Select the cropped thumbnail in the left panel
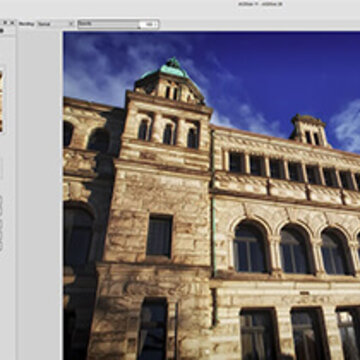 (1, 102)
